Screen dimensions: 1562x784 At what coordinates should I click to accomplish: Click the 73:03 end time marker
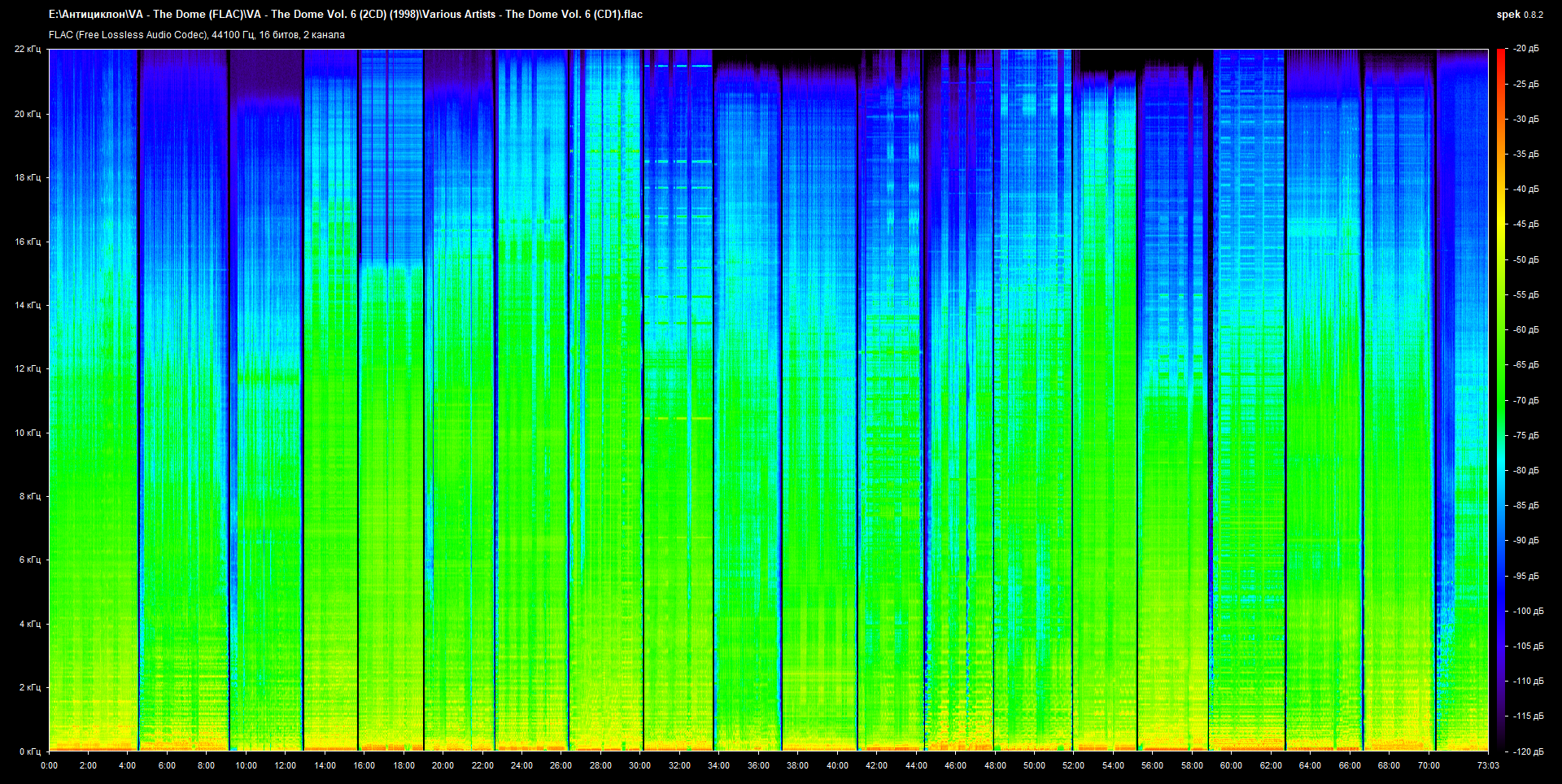1488,765
